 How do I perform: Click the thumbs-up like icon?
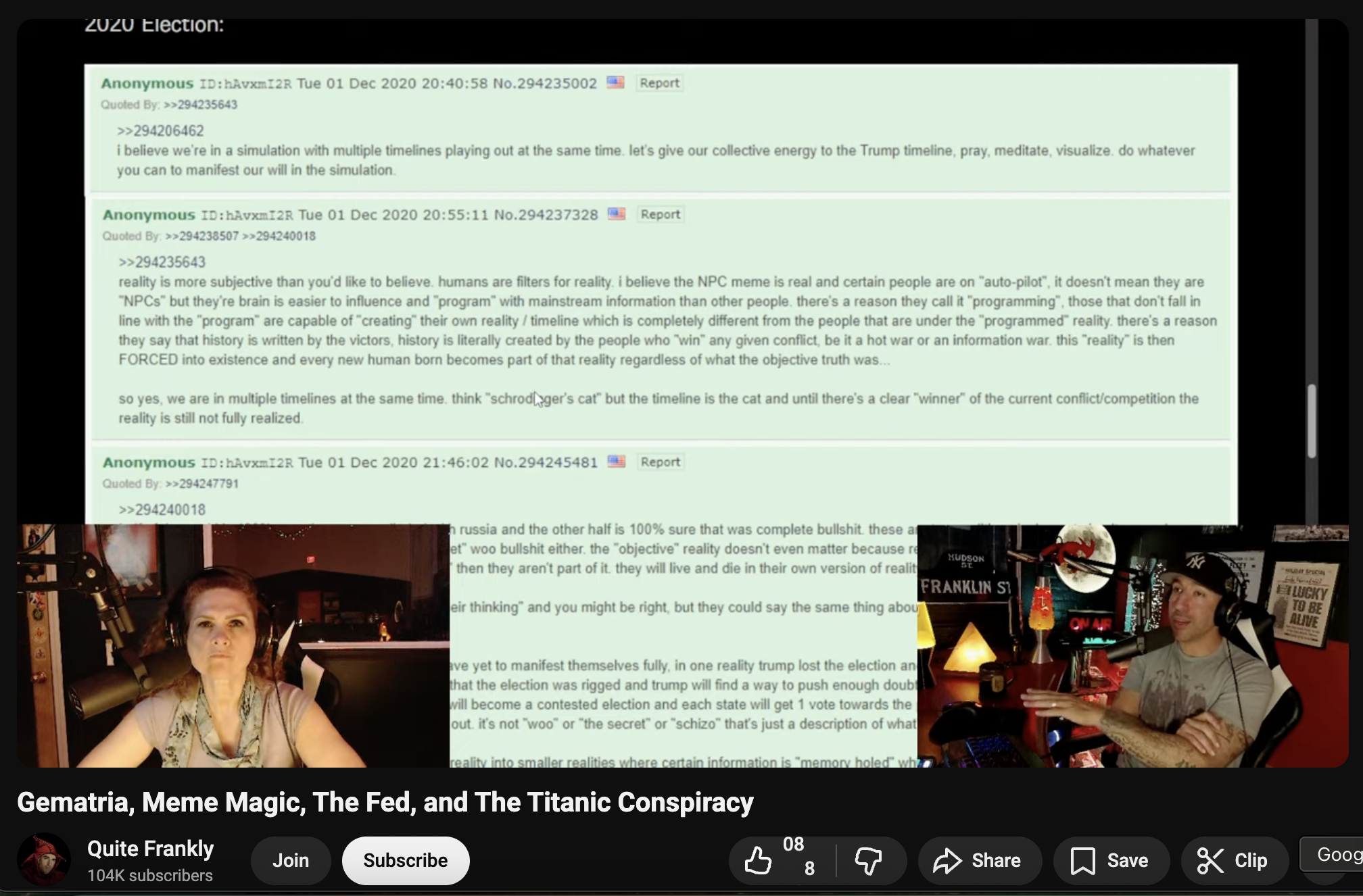758,860
